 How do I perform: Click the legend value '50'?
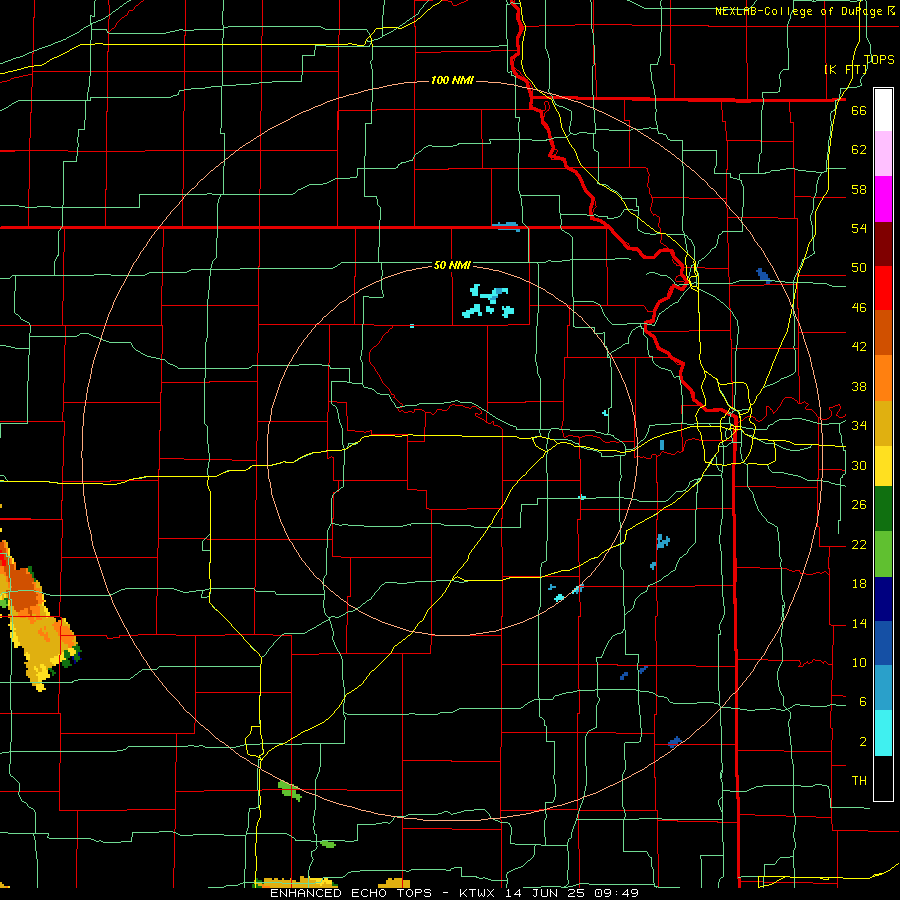[x=859, y=268]
